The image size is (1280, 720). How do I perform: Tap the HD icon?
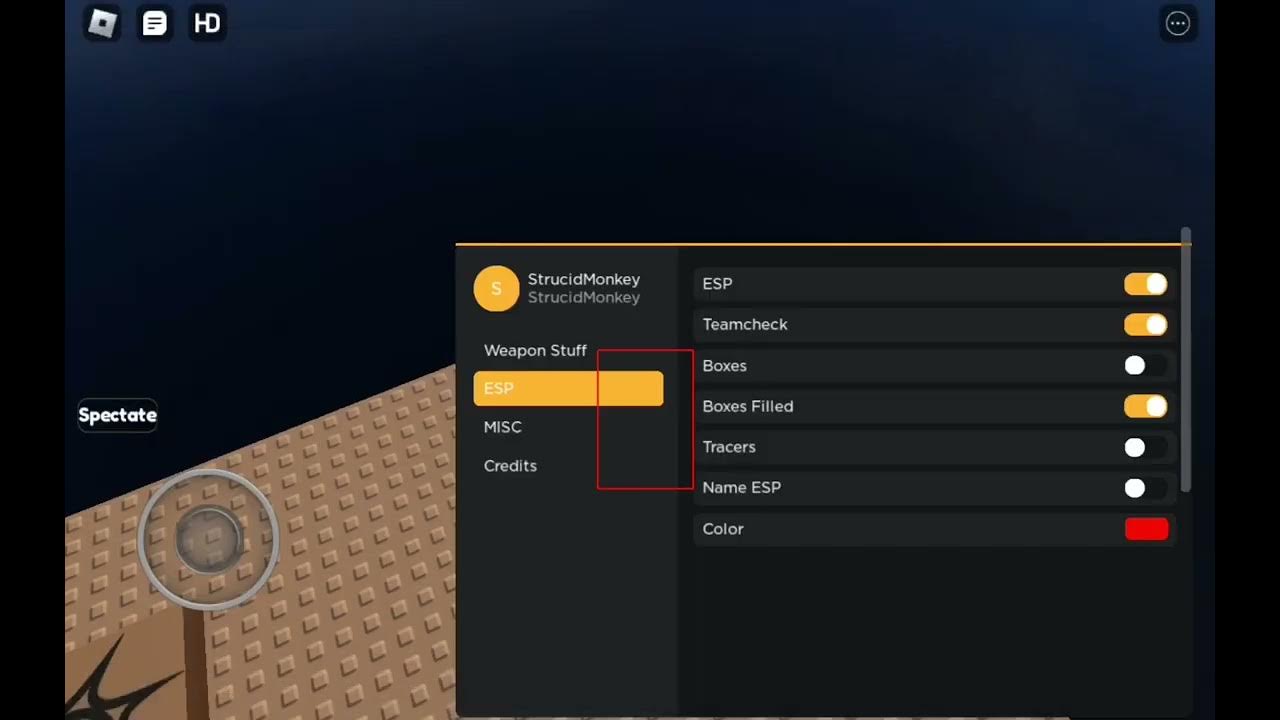[x=207, y=23]
